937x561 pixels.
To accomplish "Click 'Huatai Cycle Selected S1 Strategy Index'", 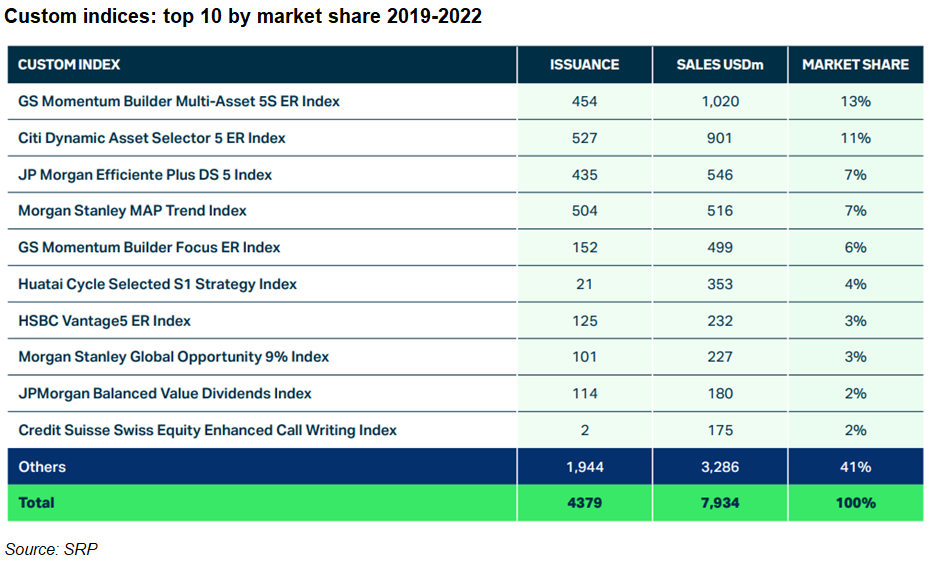I will [x=157, y=284].
